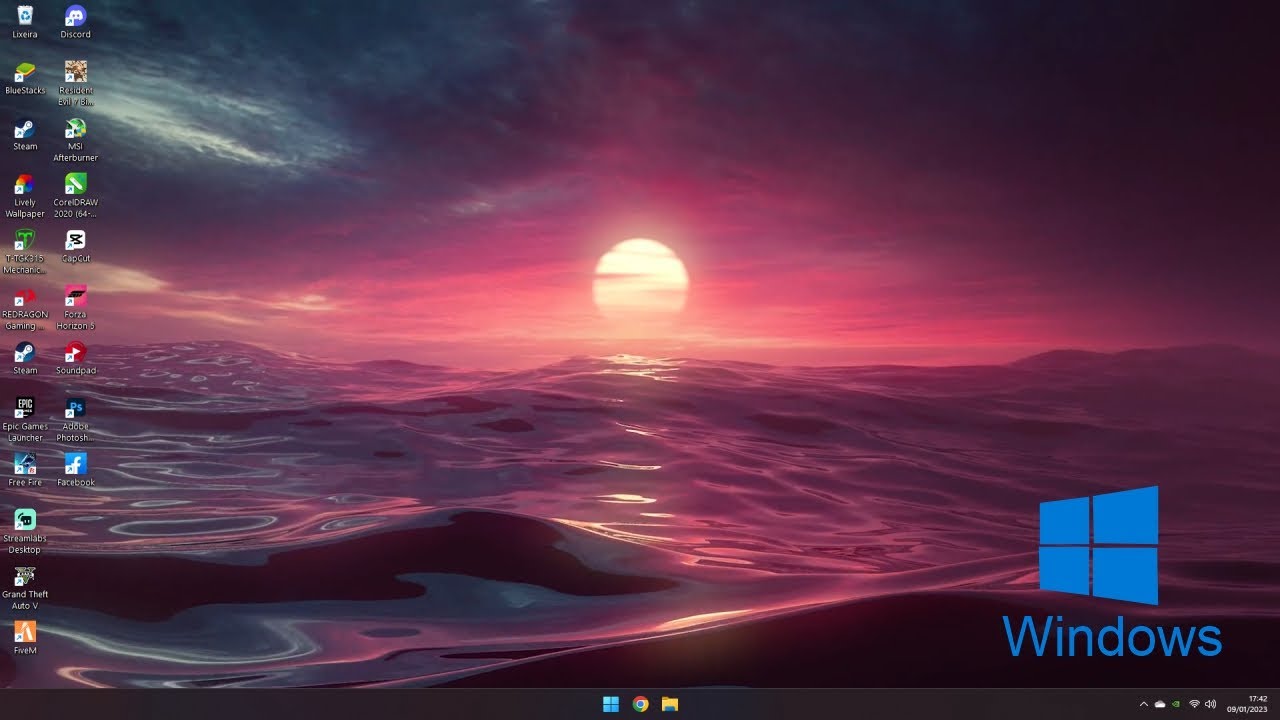
Task: Open the Windows Start menu
Action: coord(611,704)
